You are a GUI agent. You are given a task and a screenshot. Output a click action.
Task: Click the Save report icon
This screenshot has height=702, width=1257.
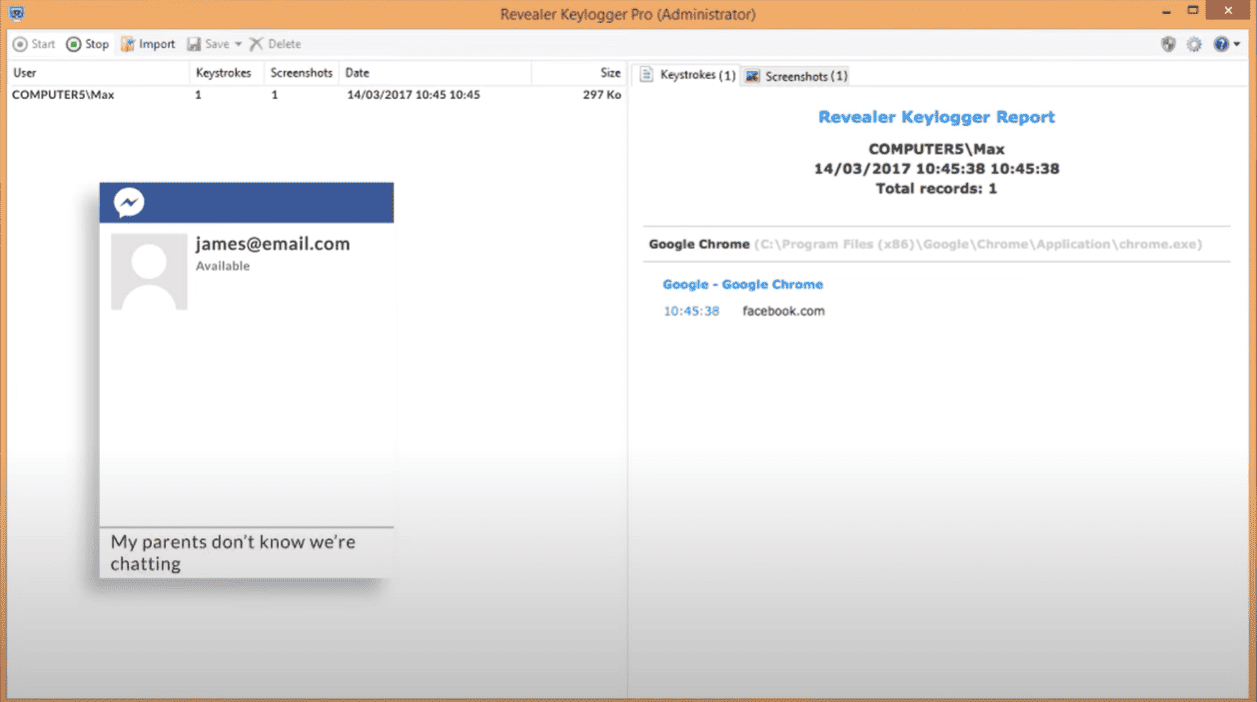click(x=193, y=43)
